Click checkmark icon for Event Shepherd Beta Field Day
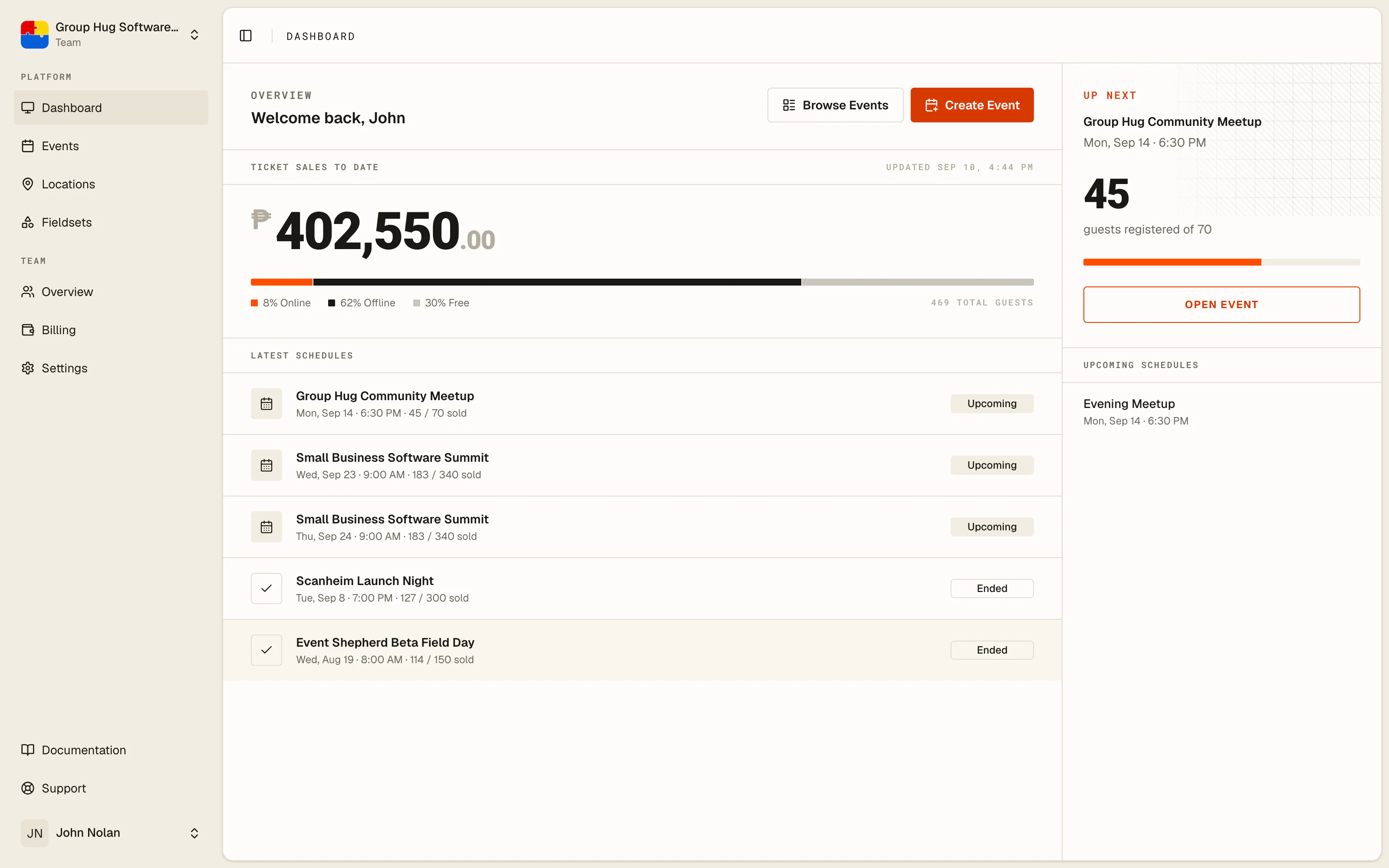 click(267, 650)
